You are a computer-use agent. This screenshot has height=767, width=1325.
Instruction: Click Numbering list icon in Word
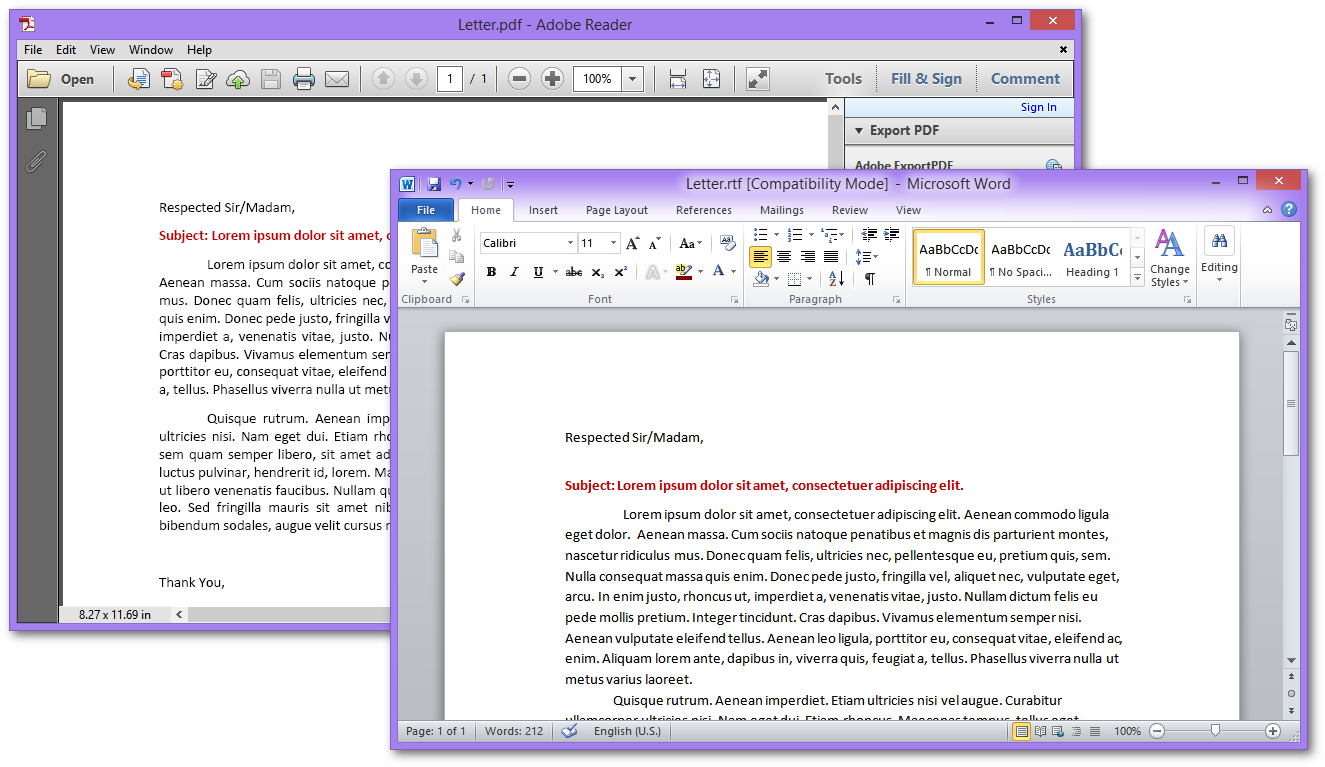[x=794, y=235]
